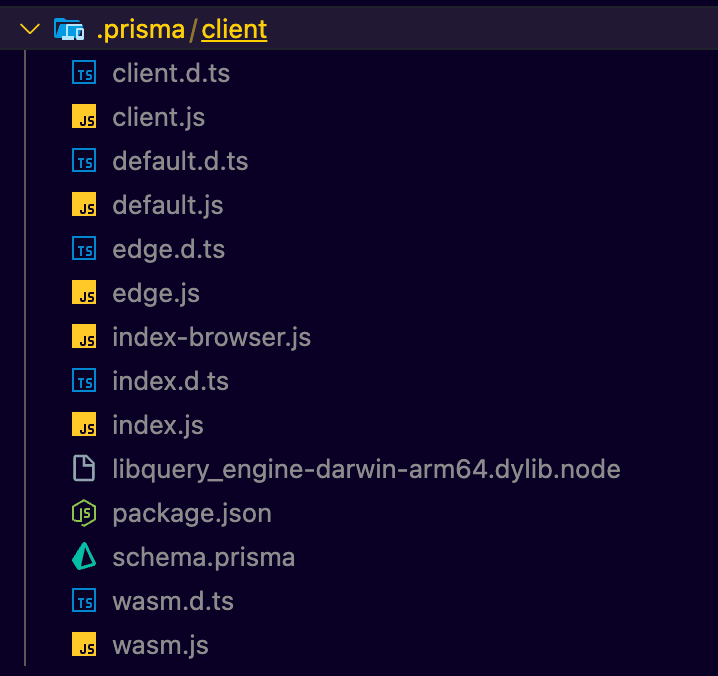The image size is (718, 676).
Task: Click JavaScript icon beside wasm.js
Action: tap(84, 644)
